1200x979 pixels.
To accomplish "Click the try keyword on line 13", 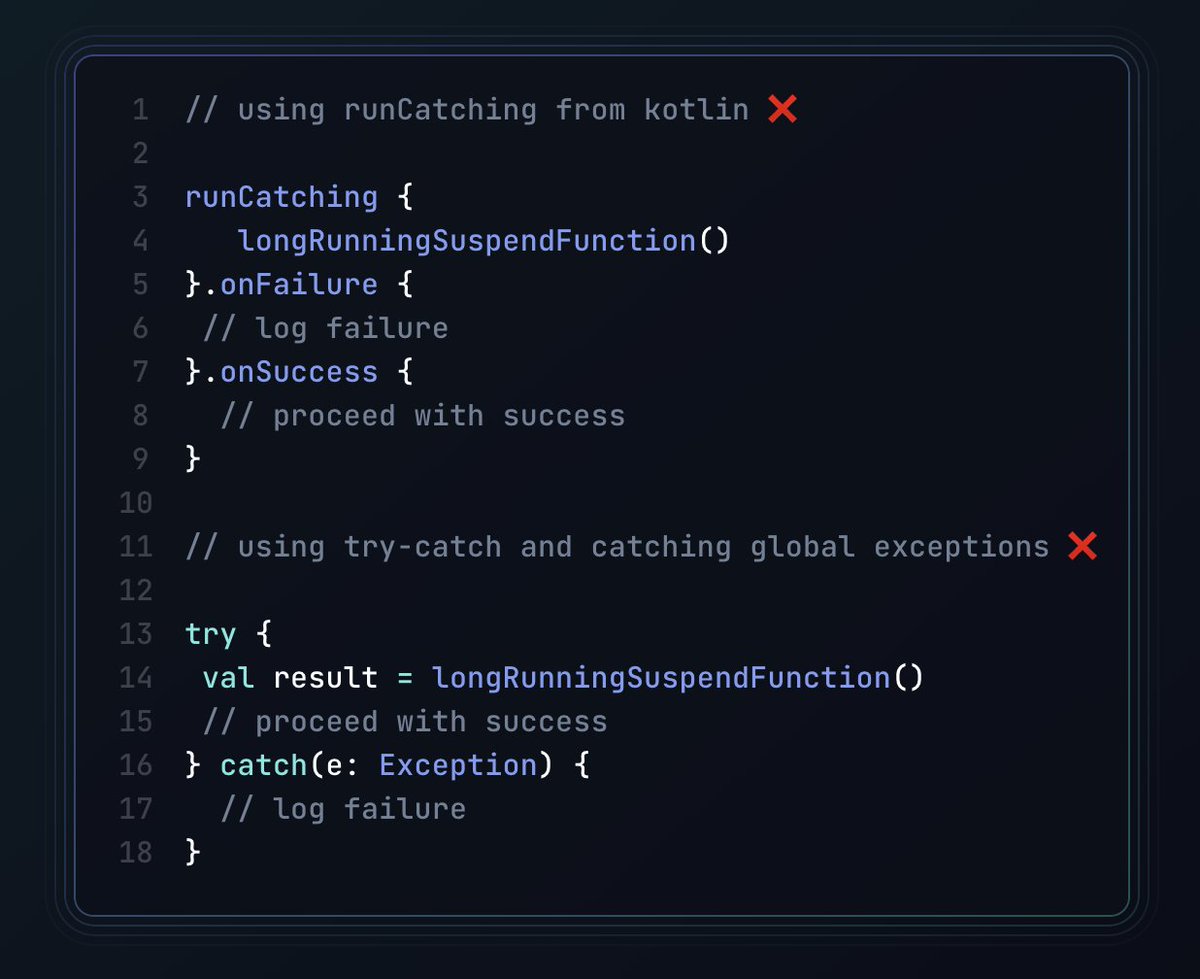I will (212, 634).
